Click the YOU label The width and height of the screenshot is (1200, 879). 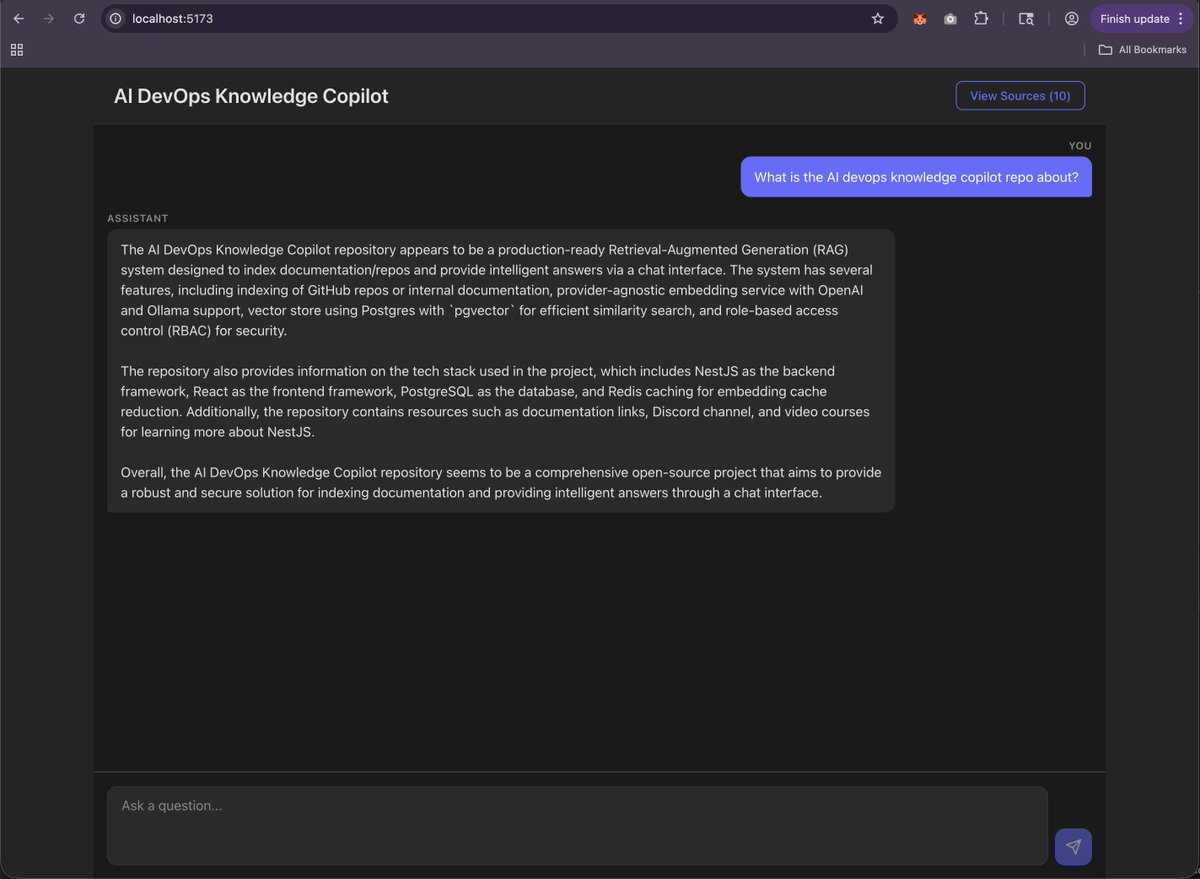(1080, 146)
